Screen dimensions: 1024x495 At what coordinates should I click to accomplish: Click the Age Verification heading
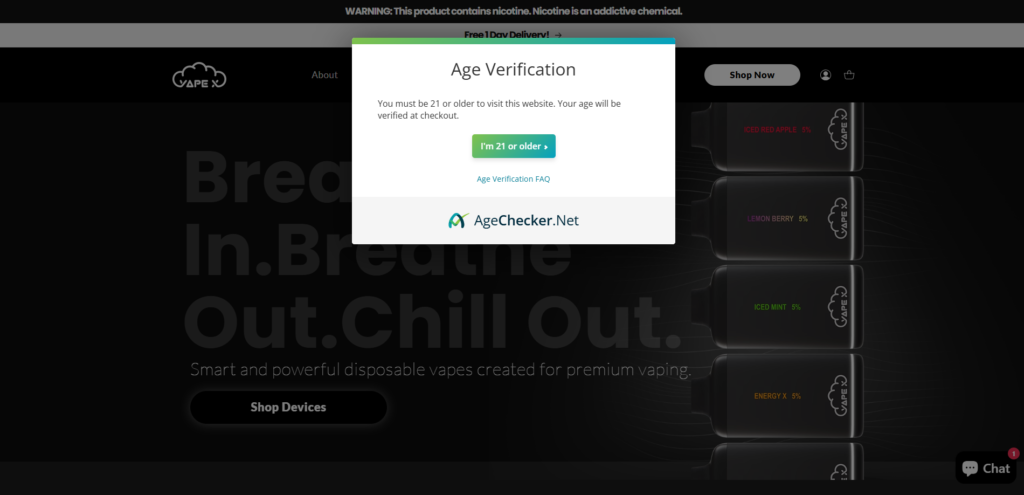click(513, 69)
